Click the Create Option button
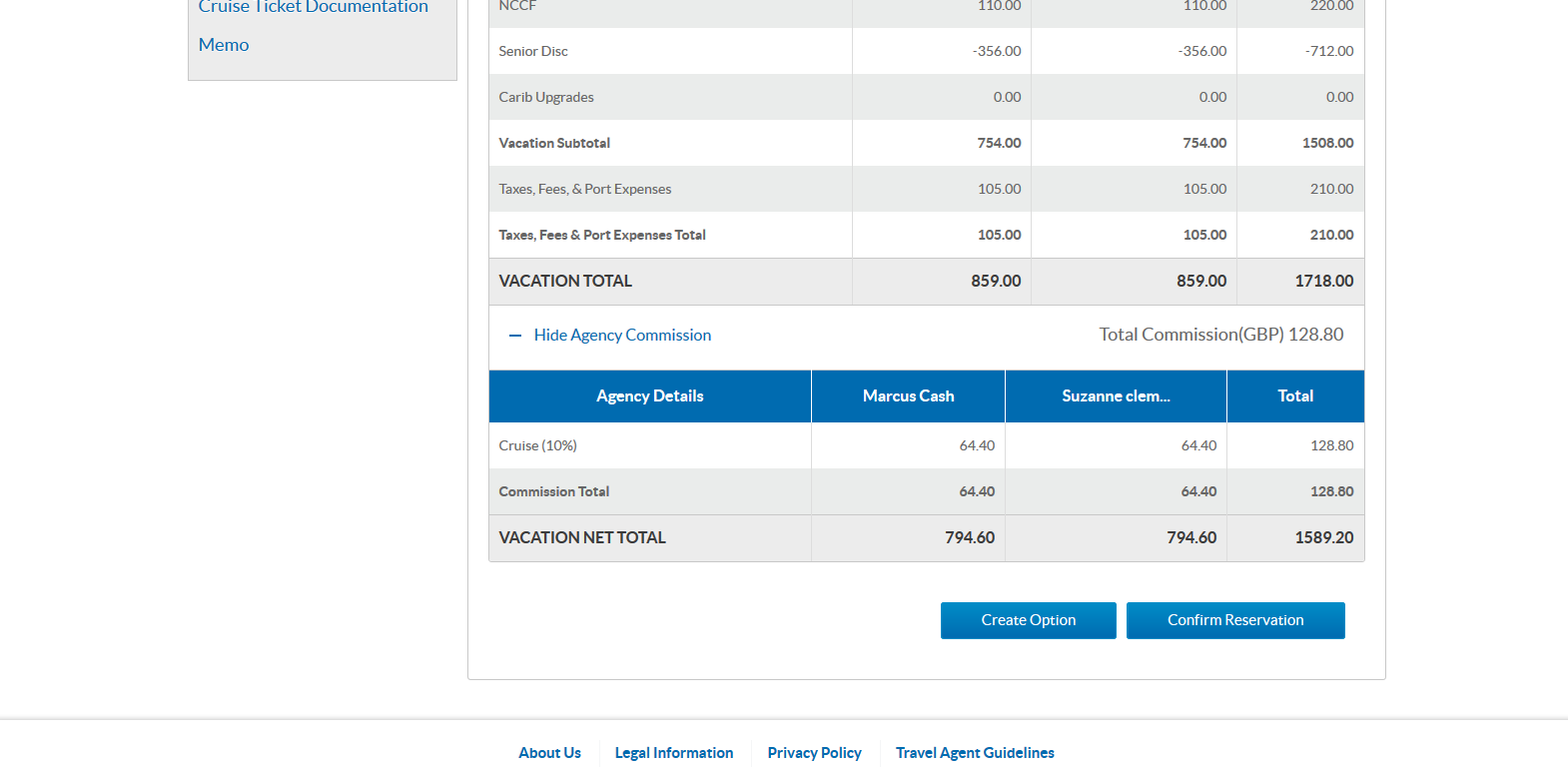The image size is (1568, 767). coord(1028,620)
